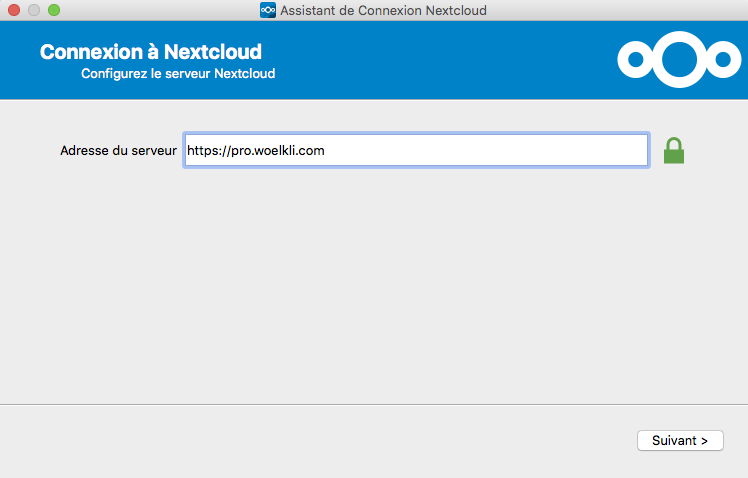The width and height of the screenshot is (748, 478).
Task: Click the left ring of Nextcloud logo
Action: [x=636, y=60]
